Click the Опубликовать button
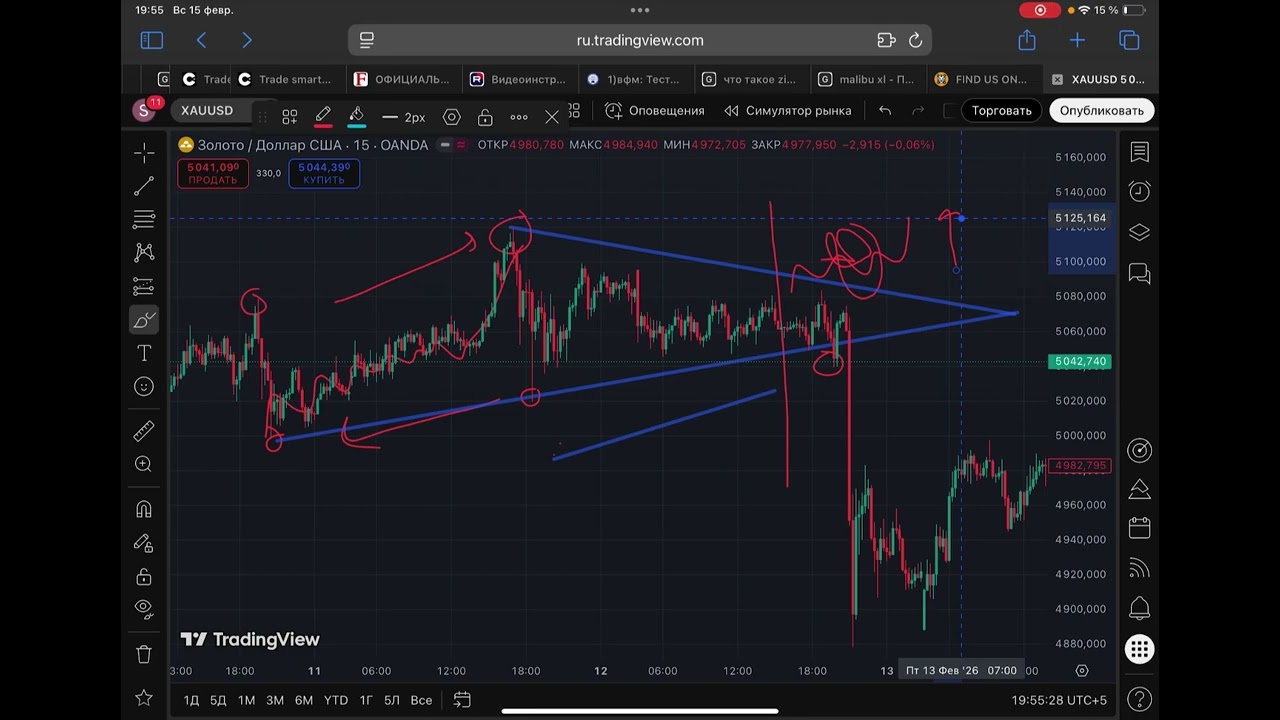This screenshot has width=1280, height=720. (1102, 110)
